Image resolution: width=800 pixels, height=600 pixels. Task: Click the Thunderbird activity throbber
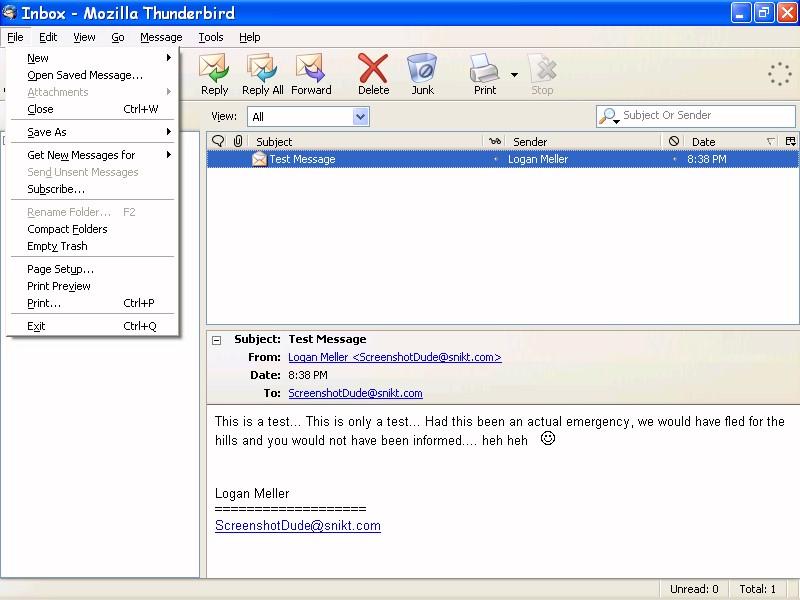[x=780, y=74]
